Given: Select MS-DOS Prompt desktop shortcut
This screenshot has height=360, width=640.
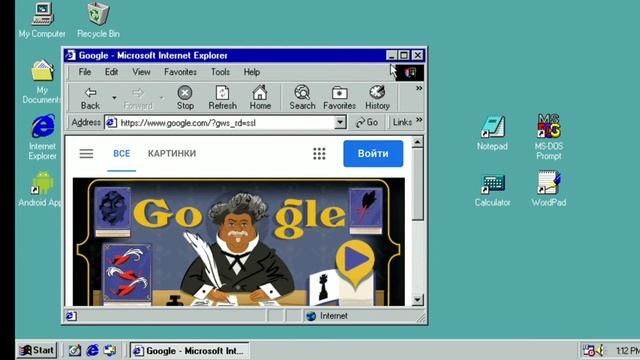Looking at the screenshot, I should (549, 137).
